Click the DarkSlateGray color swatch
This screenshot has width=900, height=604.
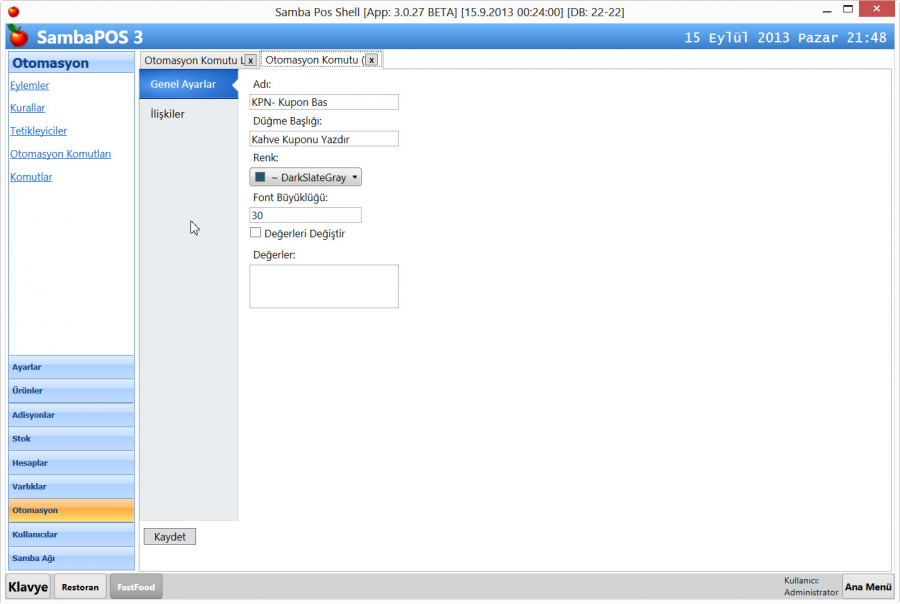260,177
